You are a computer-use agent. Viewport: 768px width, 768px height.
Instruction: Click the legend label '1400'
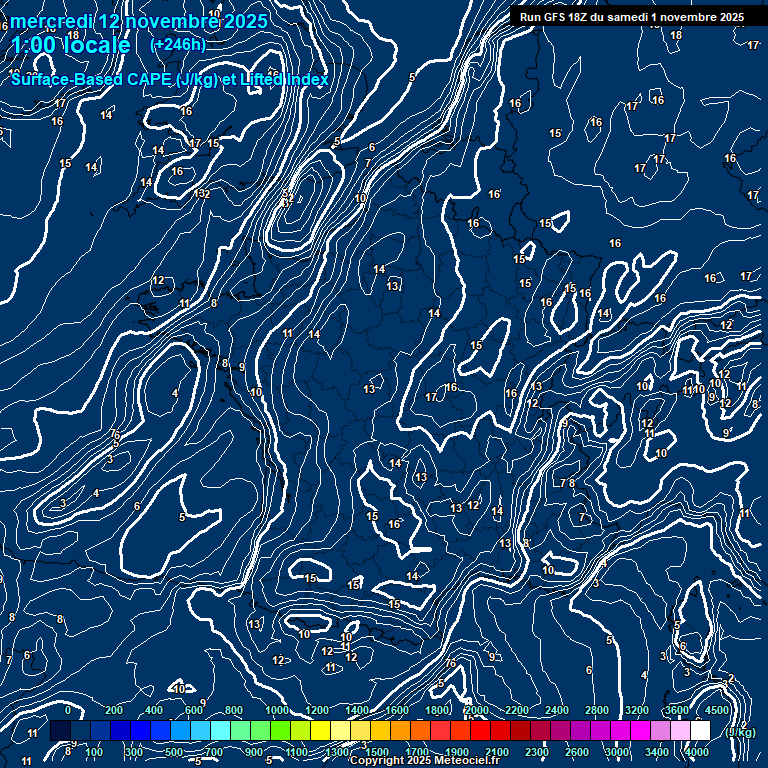click(357, 710)
